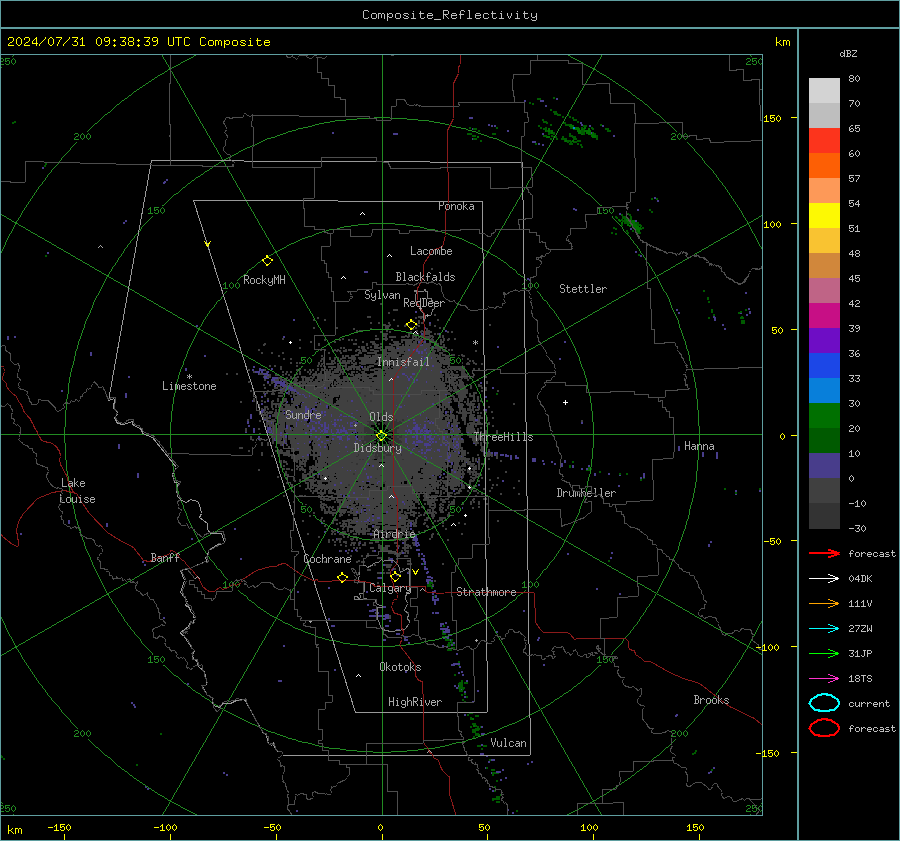
Task: Click the white 04DK arrow in legend
Action: click(x=824, y=578)
